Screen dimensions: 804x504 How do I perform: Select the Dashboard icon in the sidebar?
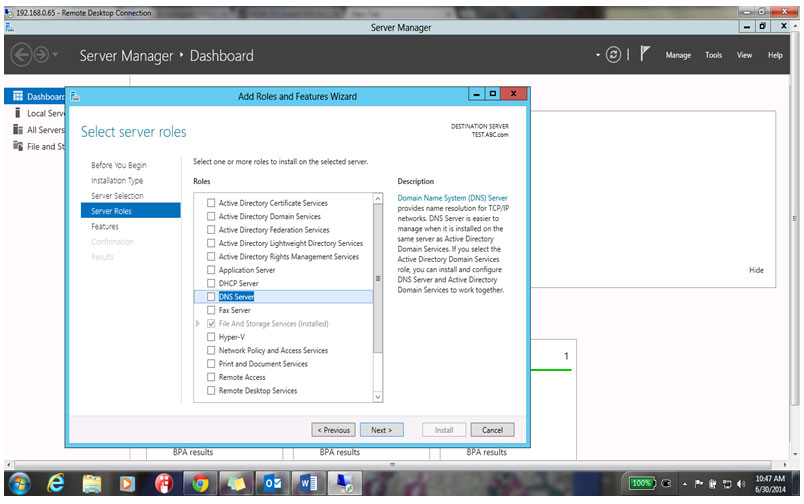click(x=18, y=96)
